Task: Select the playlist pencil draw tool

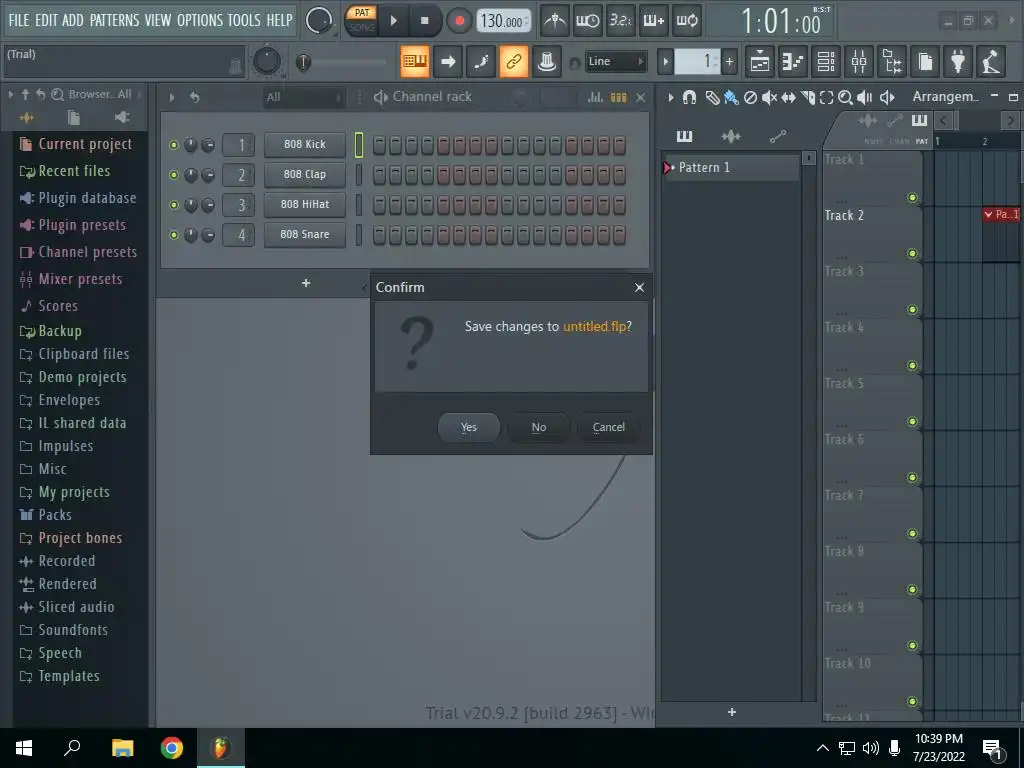Action: point(712,97)
